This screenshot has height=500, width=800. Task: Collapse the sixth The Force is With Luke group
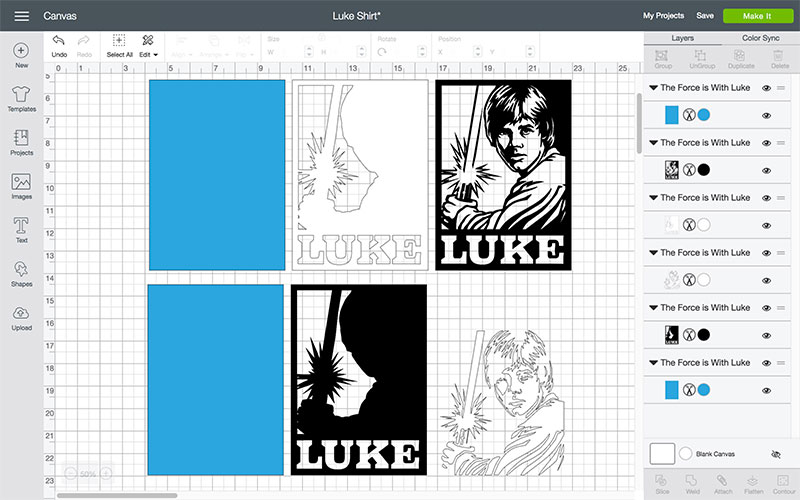pos(653,363)
